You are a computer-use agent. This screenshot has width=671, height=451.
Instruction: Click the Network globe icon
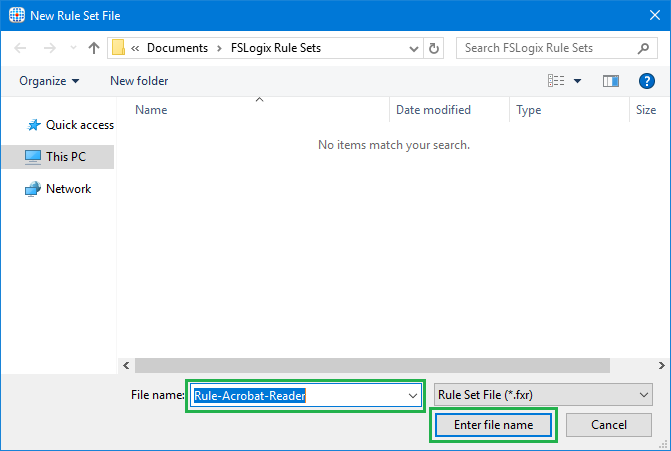[33, 189]
